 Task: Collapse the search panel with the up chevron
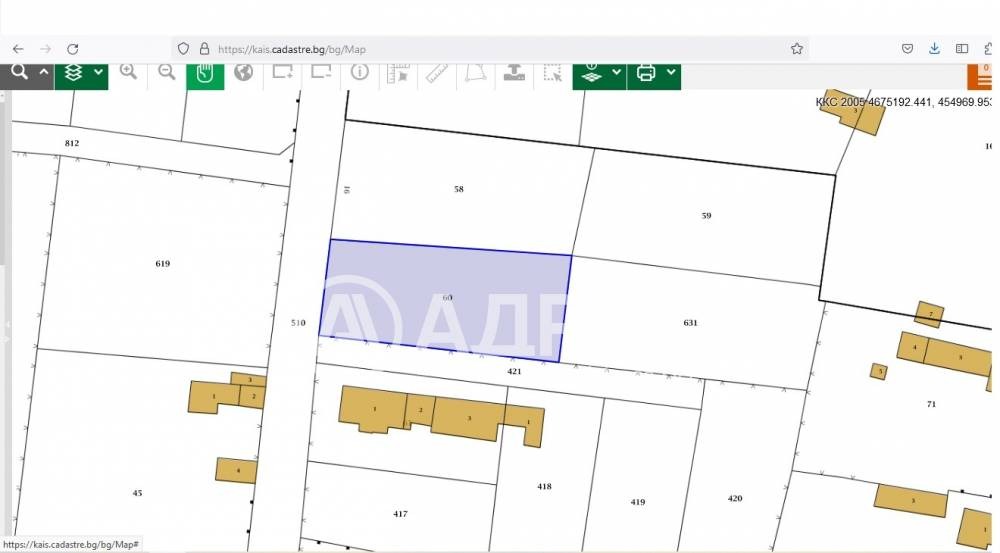click(44, 73)
